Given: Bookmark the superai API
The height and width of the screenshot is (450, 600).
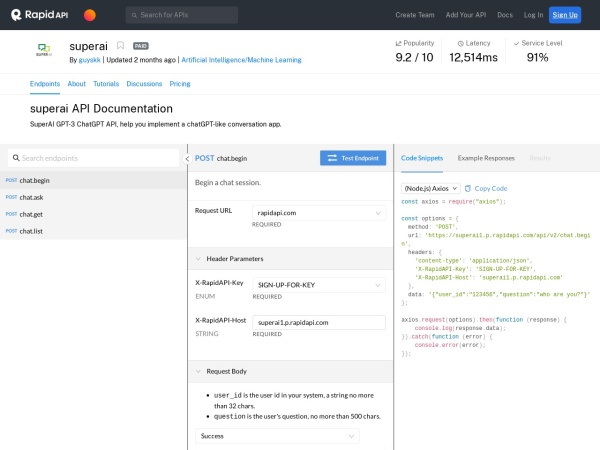Looking at the screenshot, I should 121,46.
